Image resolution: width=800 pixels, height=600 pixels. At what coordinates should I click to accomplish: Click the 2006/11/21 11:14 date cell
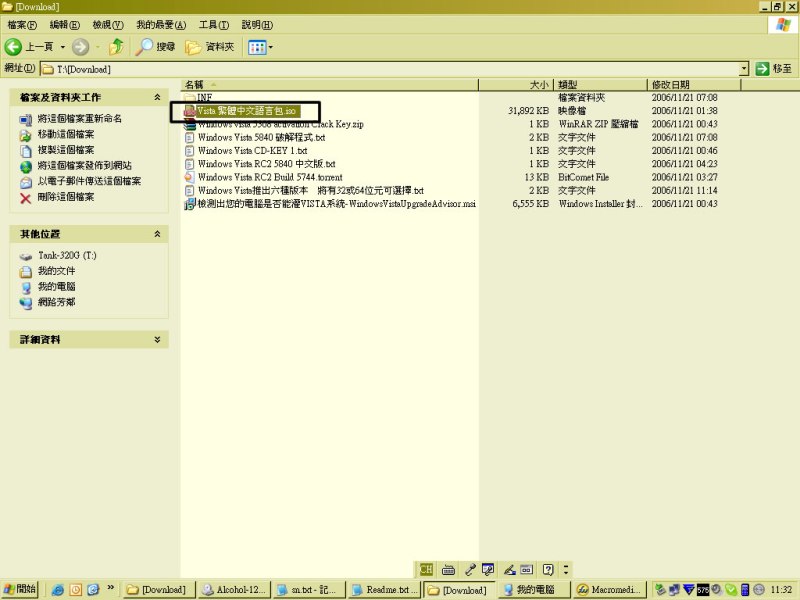pos(684,190)
